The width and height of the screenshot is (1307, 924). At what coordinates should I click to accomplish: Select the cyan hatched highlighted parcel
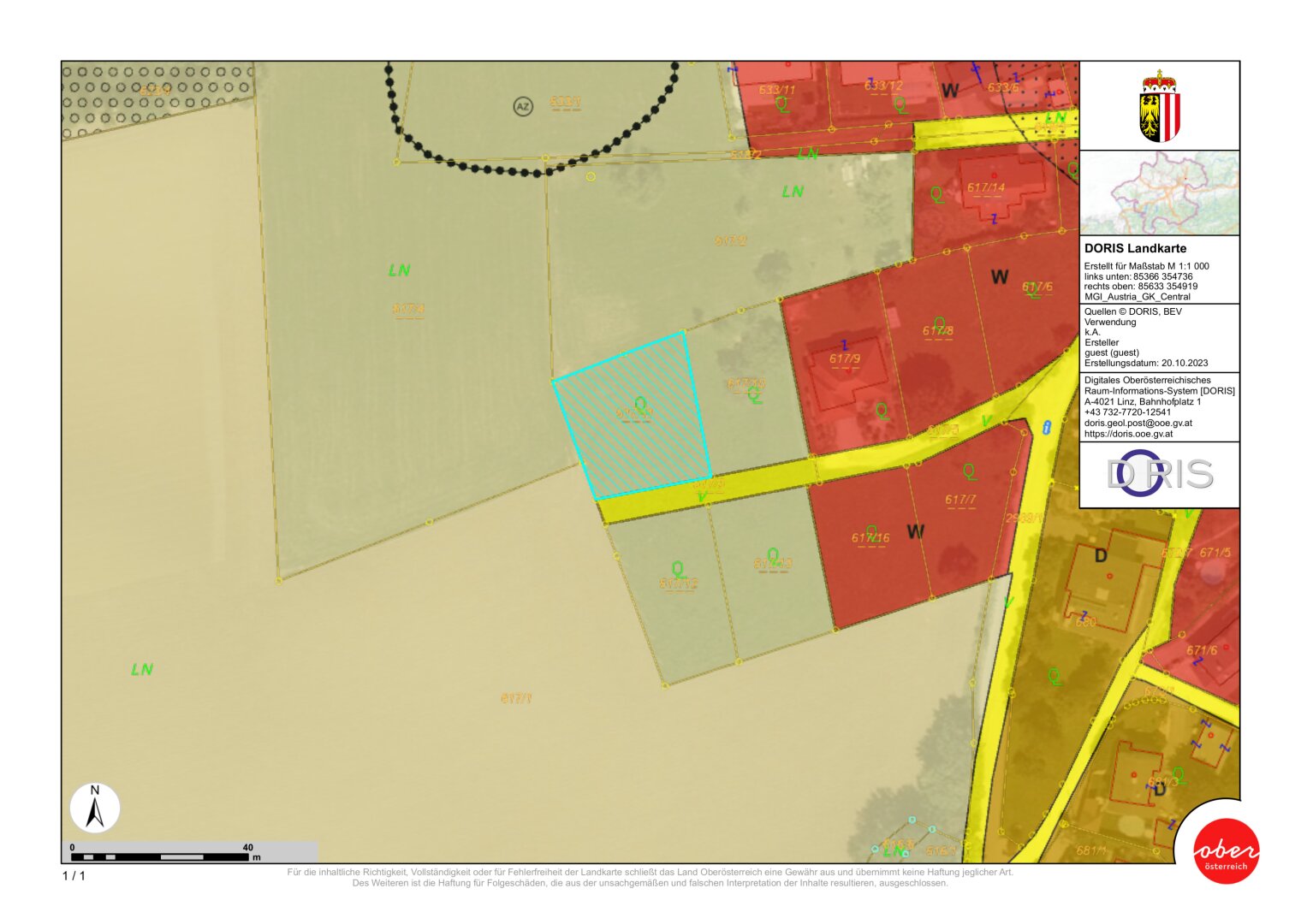click(x=633, y=415)
